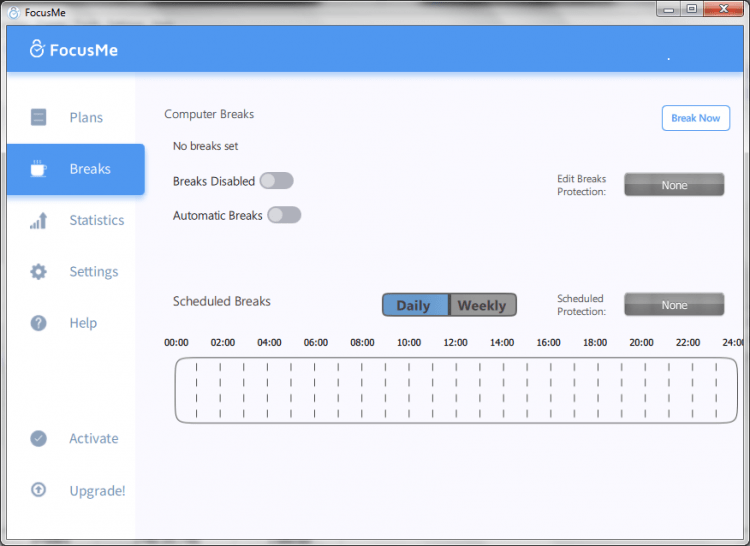Click the scheduled breaks timeline grid
Image resolution: width=750 pixels, height=546 pixels.
pyautogui.click(x=456, y=390)
